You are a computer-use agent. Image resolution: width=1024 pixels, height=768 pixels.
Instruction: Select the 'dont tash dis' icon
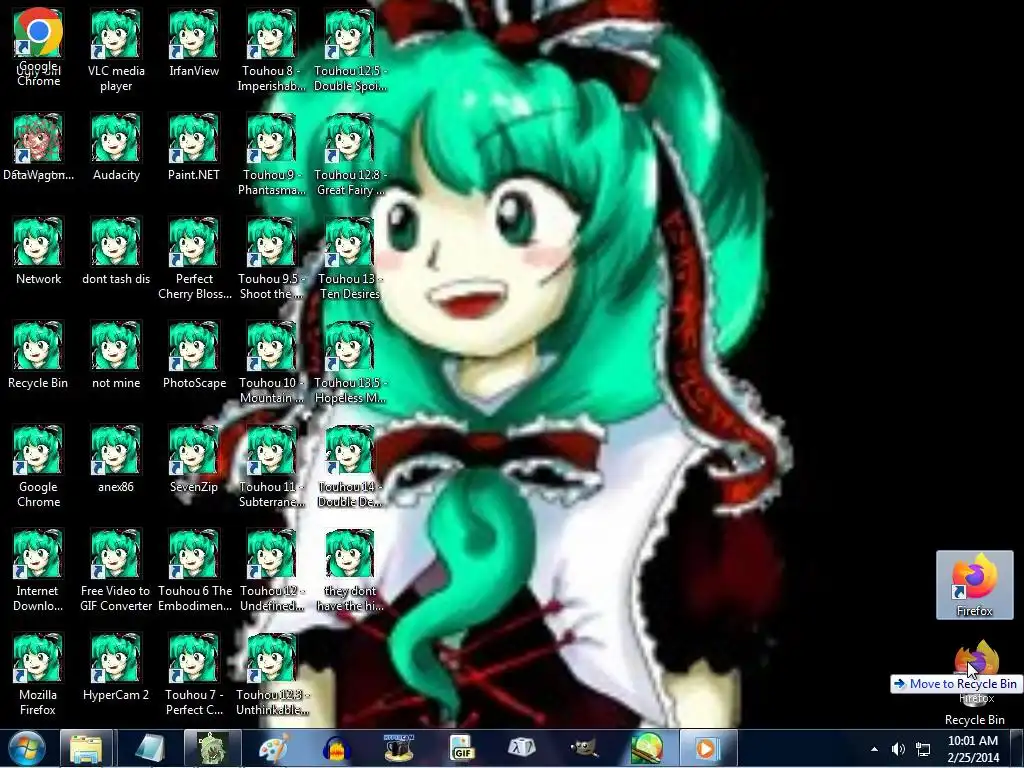116,251
